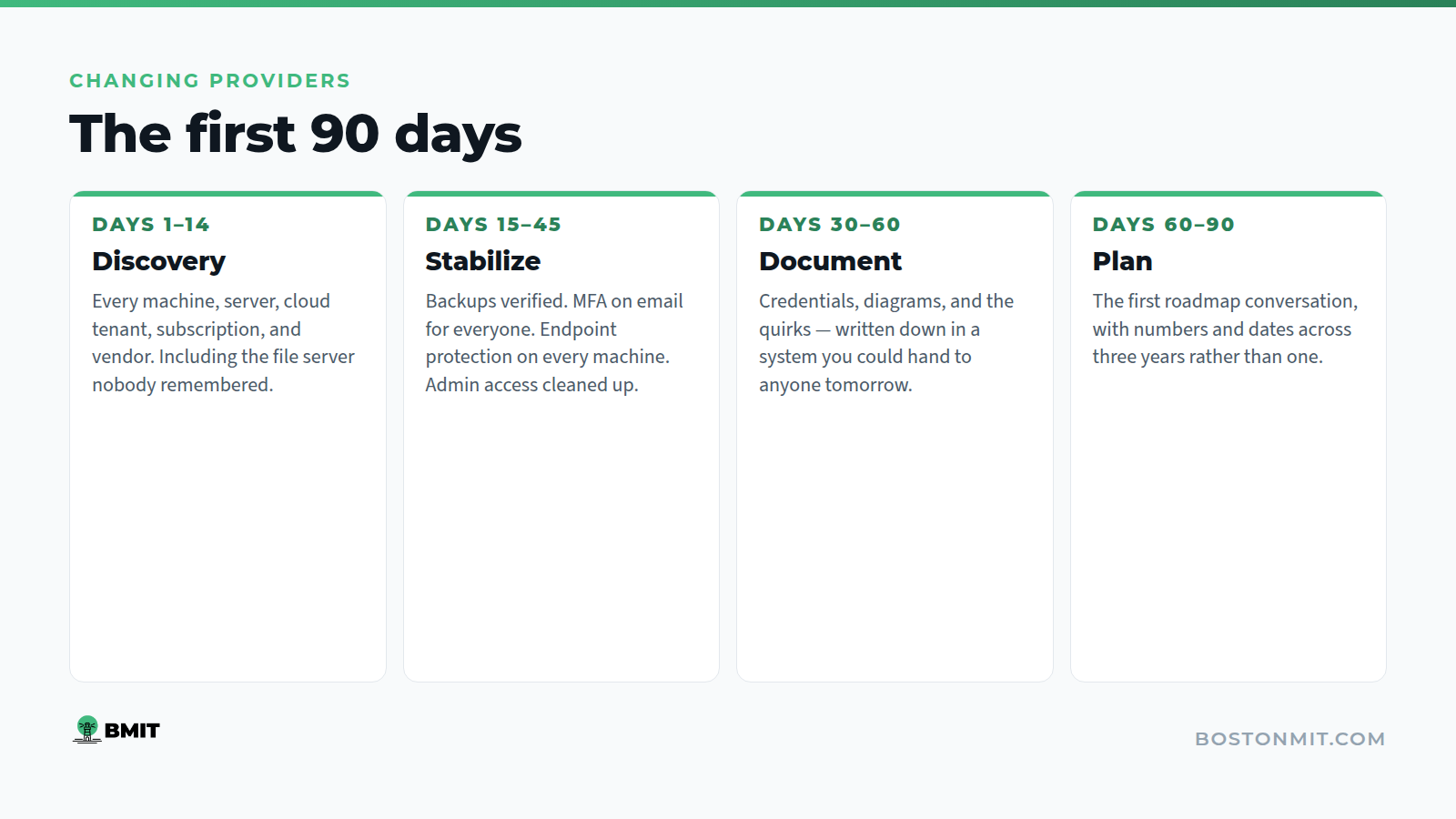Click the 'Document' card heading
1456x819 pixels.
point(831,261)
